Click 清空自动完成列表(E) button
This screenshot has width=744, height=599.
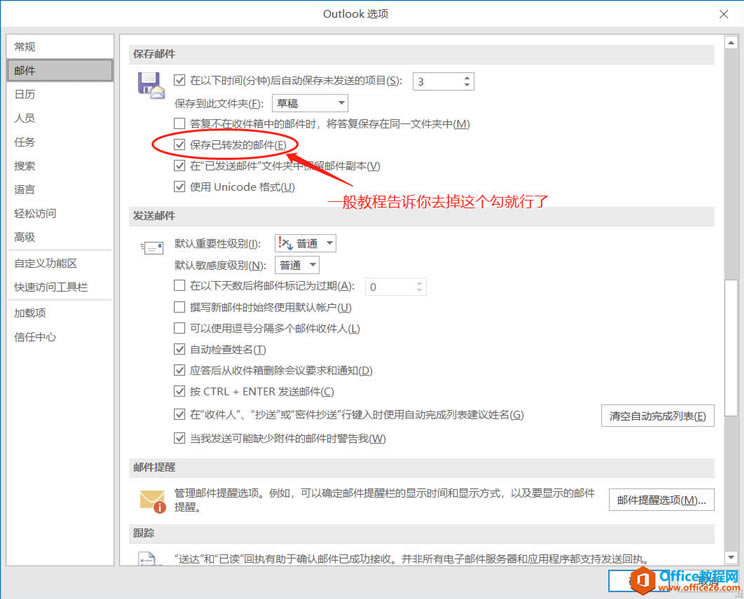tap(658, 416)
